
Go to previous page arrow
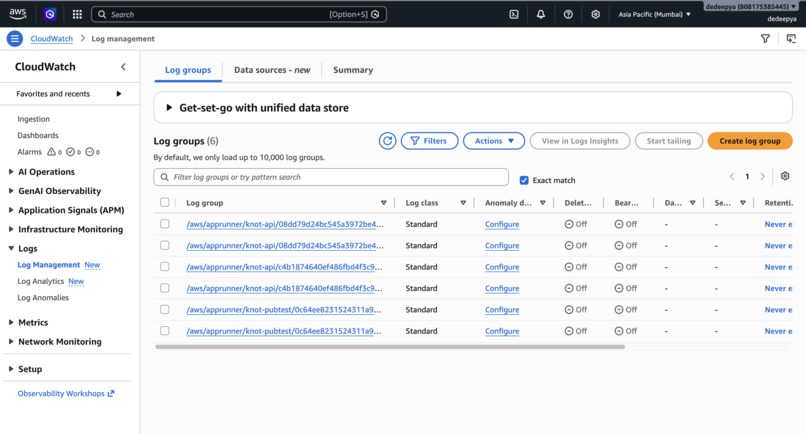click(x=731, y=176)
